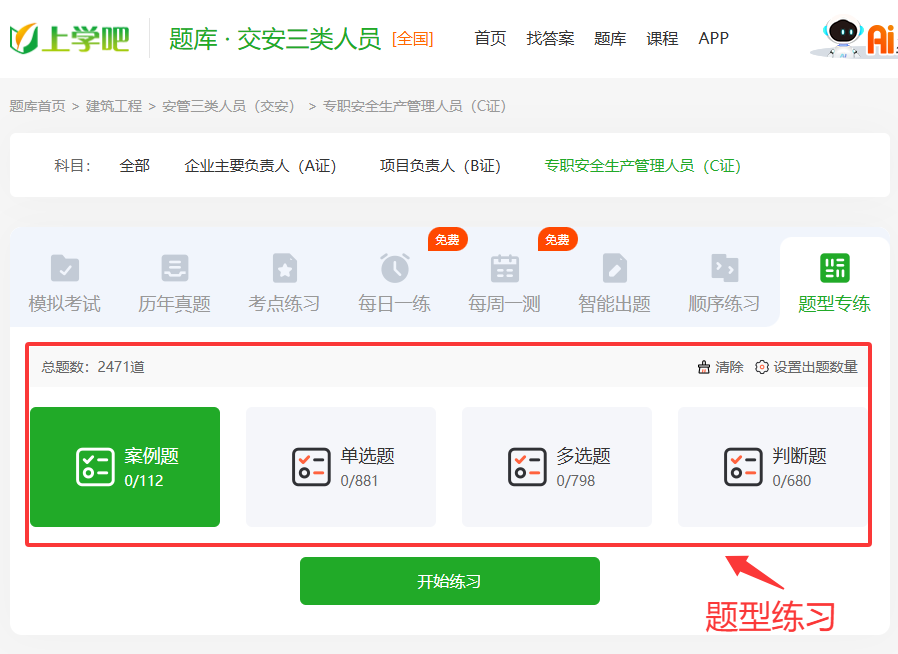
Task: Click the 每周一测 calendar icon
Action: (505, 268)
